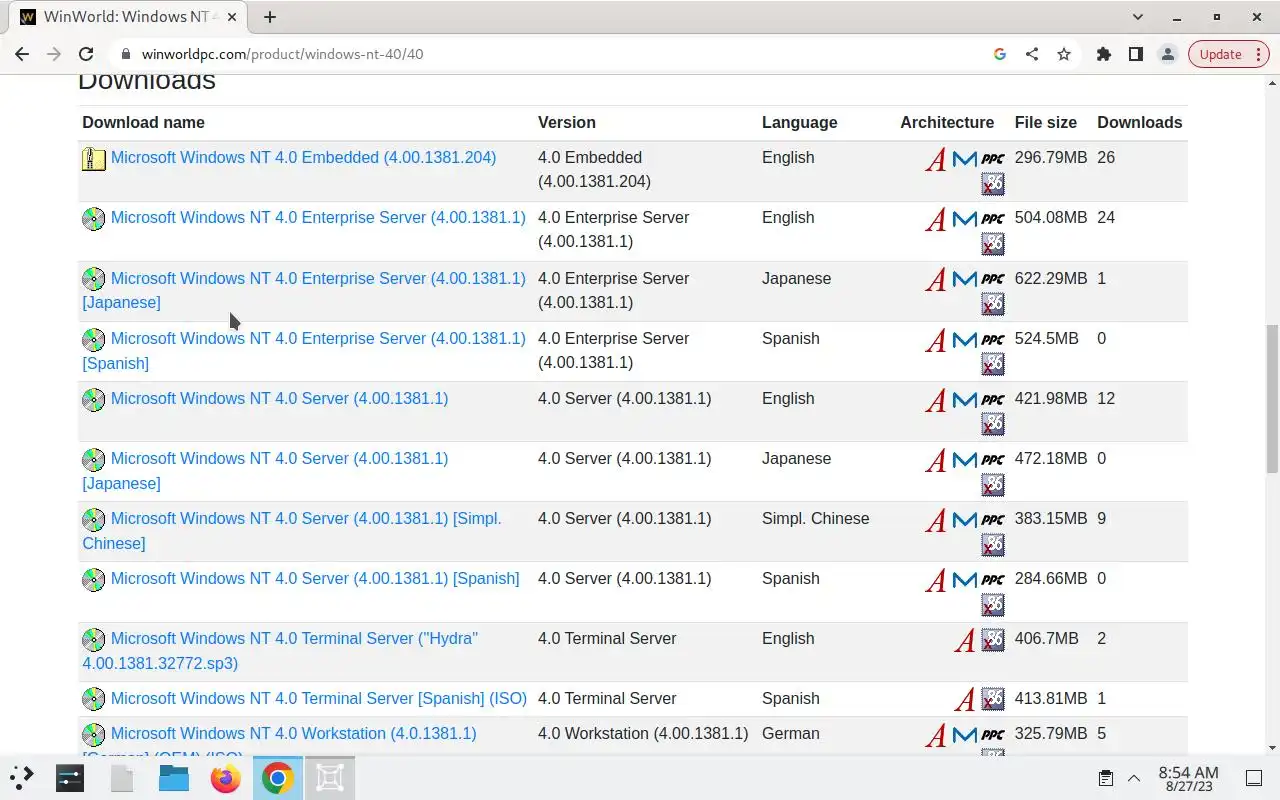Click the Version column header
1280x800 pixels.
pos(567,122)
